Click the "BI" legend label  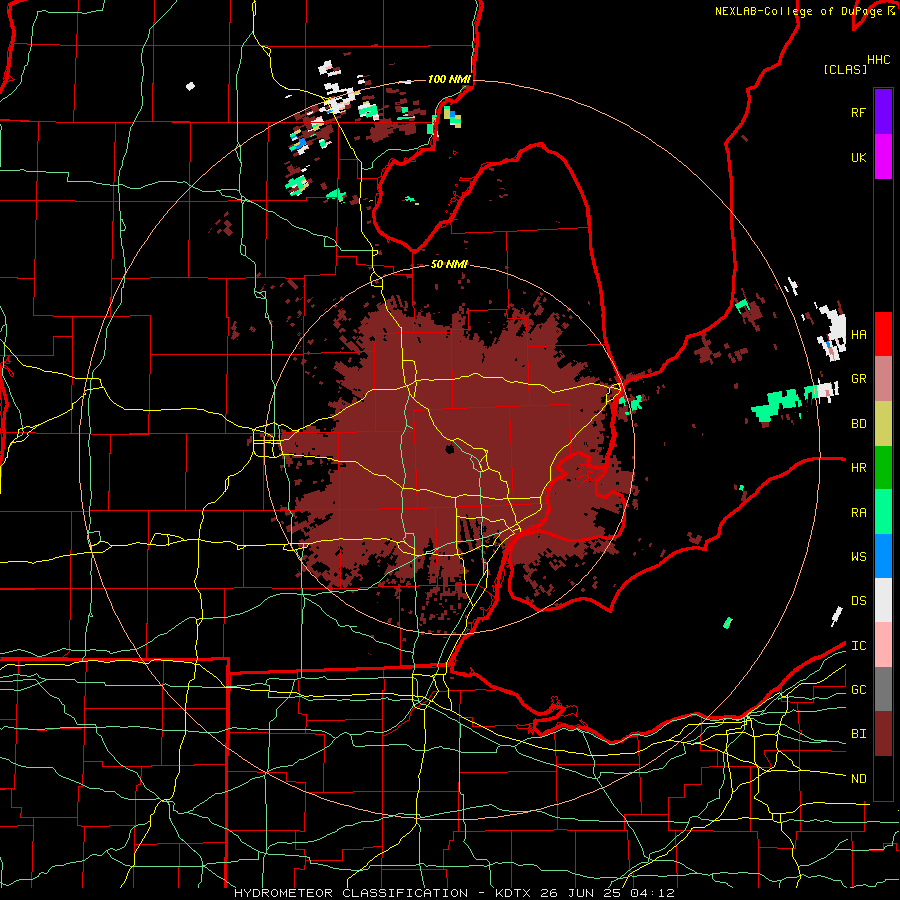pos(858,734)
